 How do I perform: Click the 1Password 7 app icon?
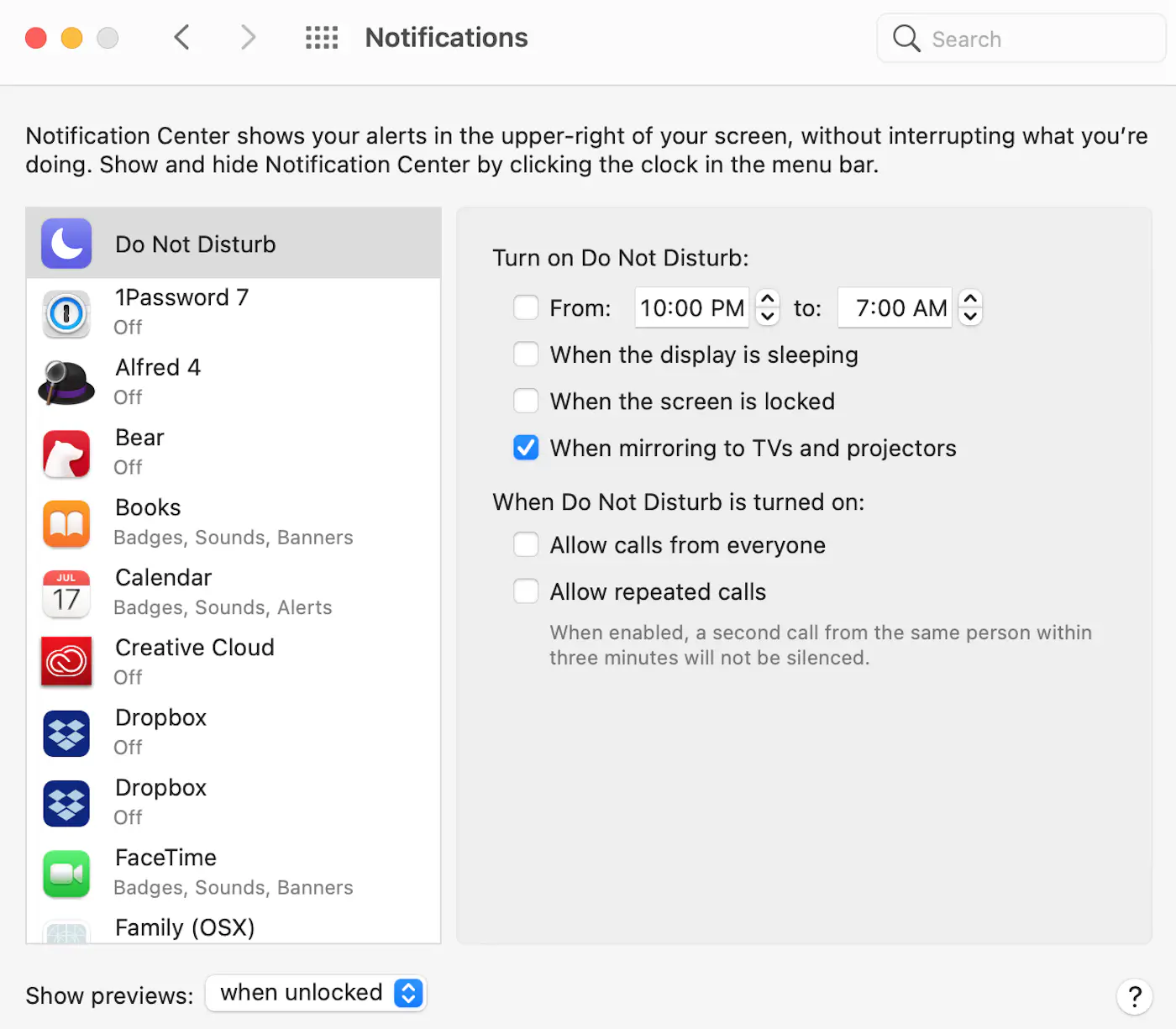click(x=66, y=314)
